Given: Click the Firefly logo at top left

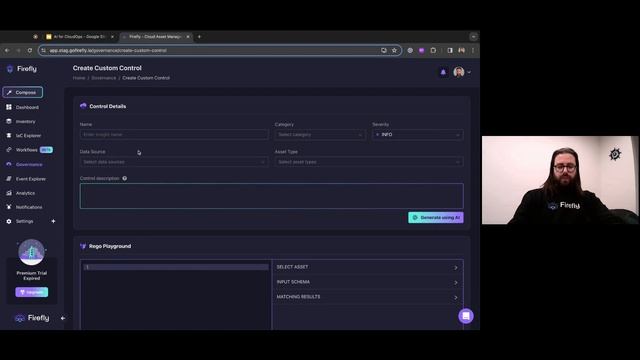Looking at the screenshot, I should click(x=22, y=69).
